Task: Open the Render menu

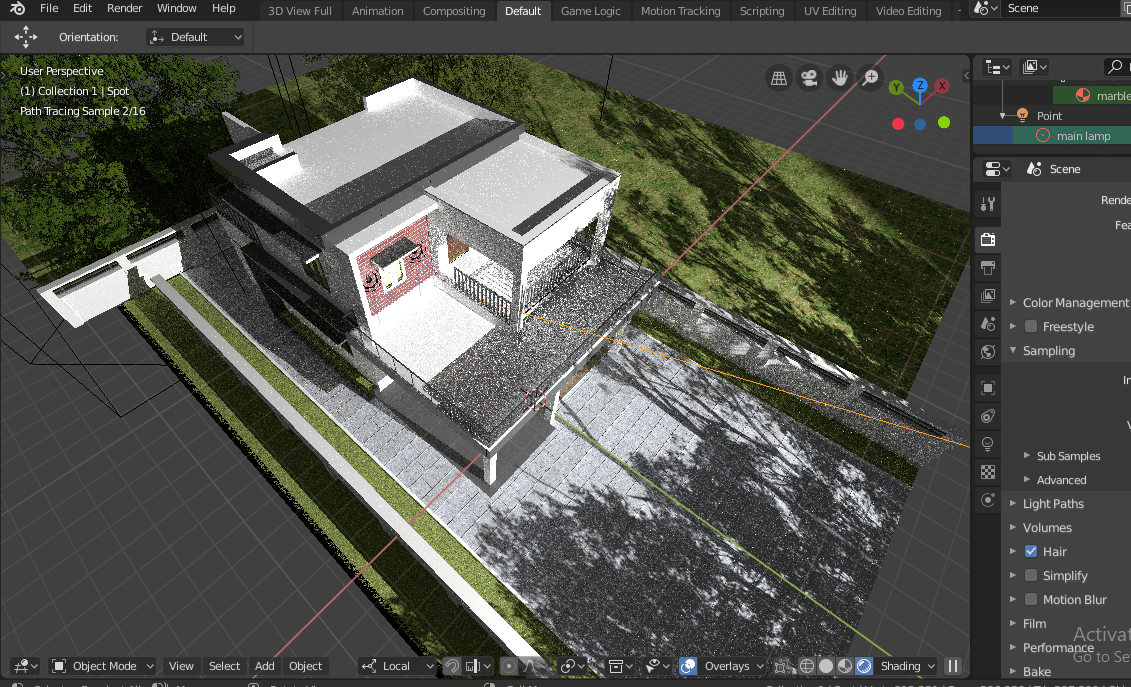Action: (124, 8)
